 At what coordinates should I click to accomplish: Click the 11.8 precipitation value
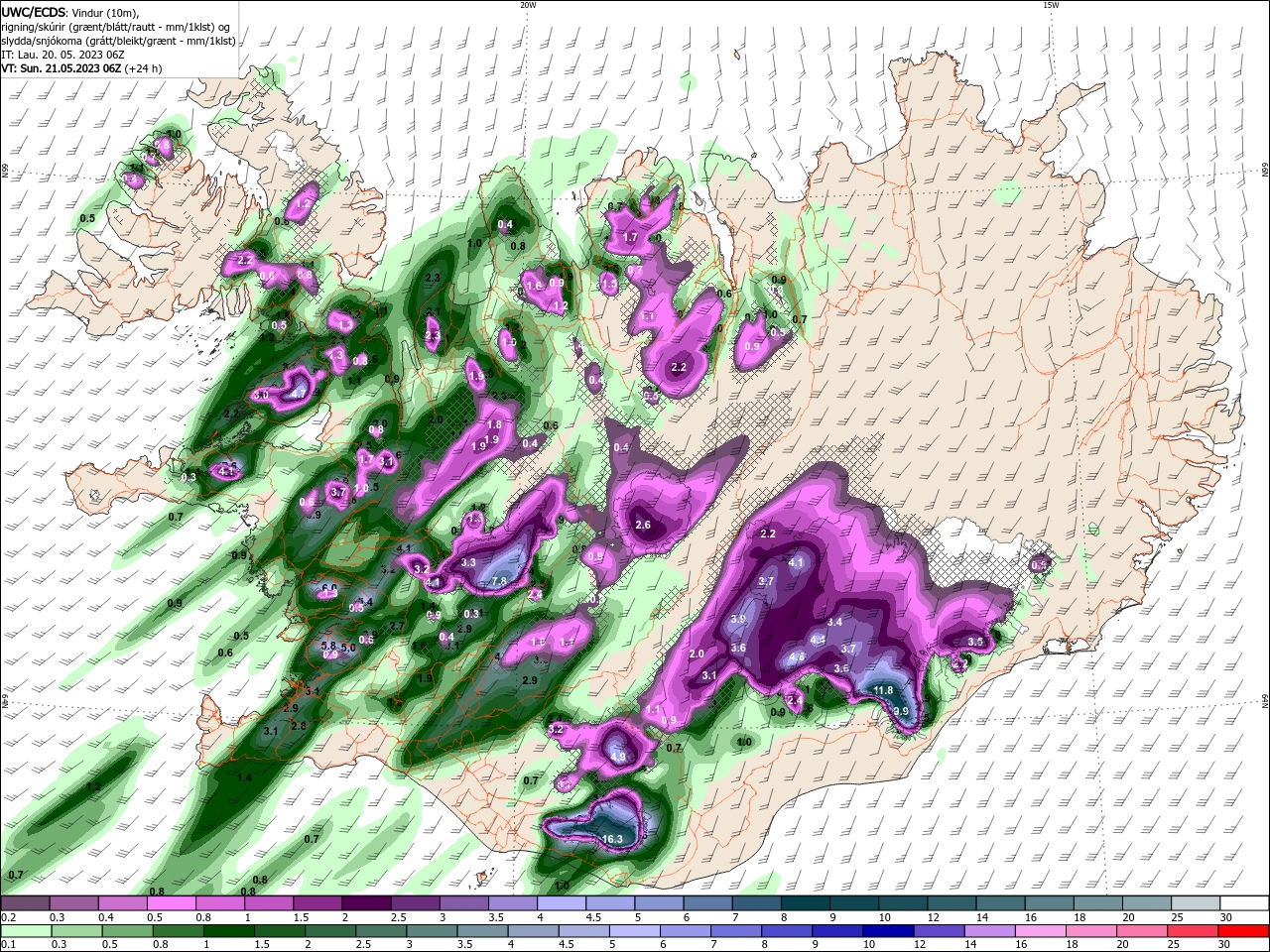[x=883, y=690]
